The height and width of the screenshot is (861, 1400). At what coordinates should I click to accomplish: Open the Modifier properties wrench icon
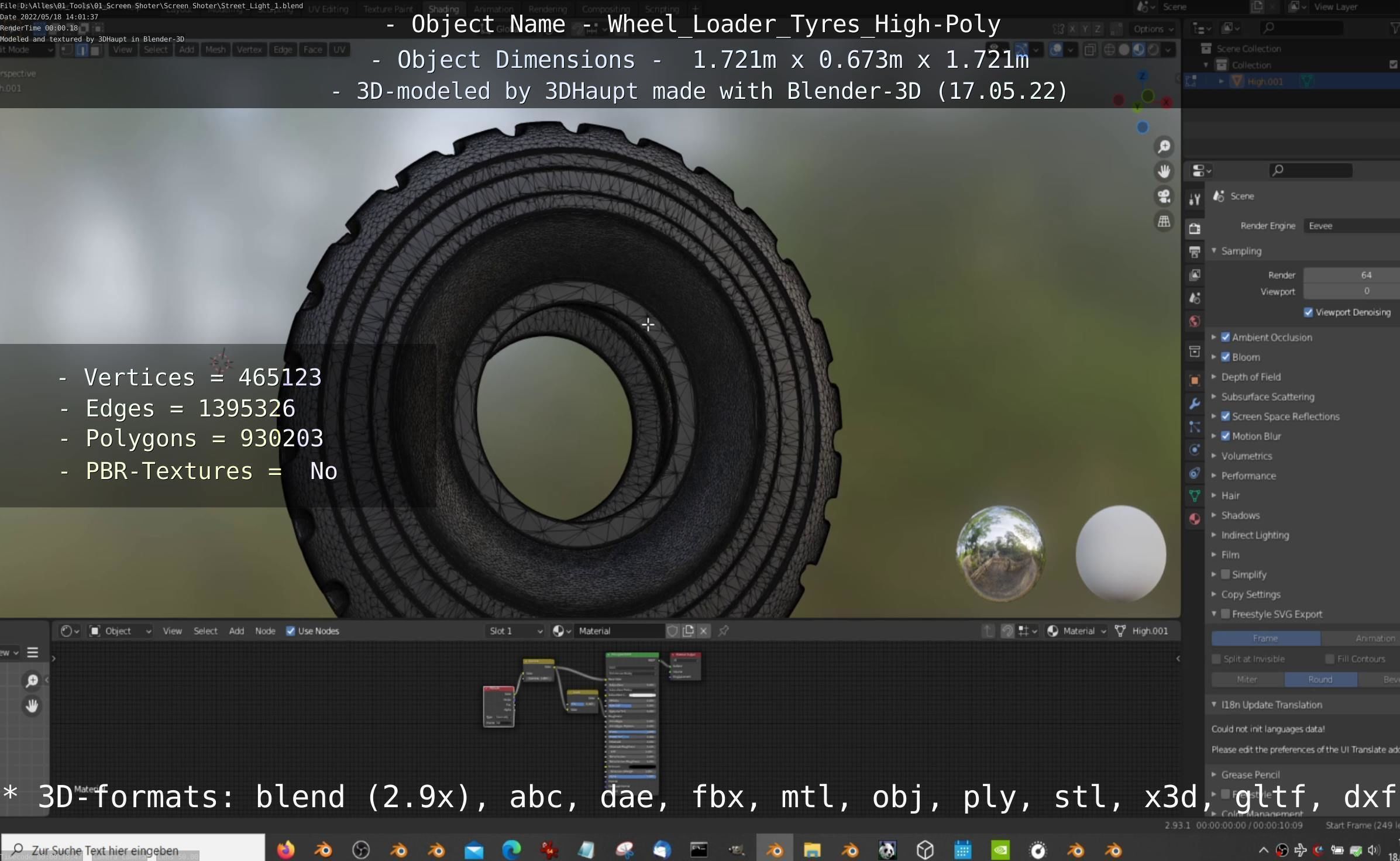coord(1195,404)
